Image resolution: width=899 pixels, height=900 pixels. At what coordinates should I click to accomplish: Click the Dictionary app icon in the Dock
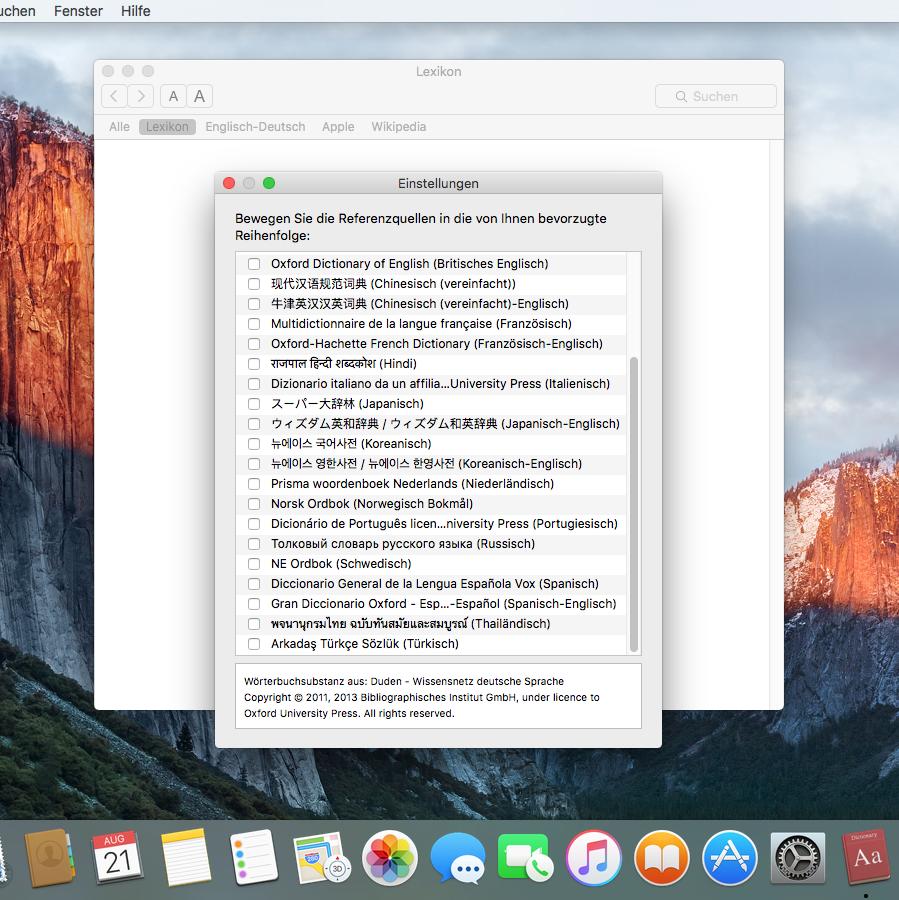coord(866,858)
